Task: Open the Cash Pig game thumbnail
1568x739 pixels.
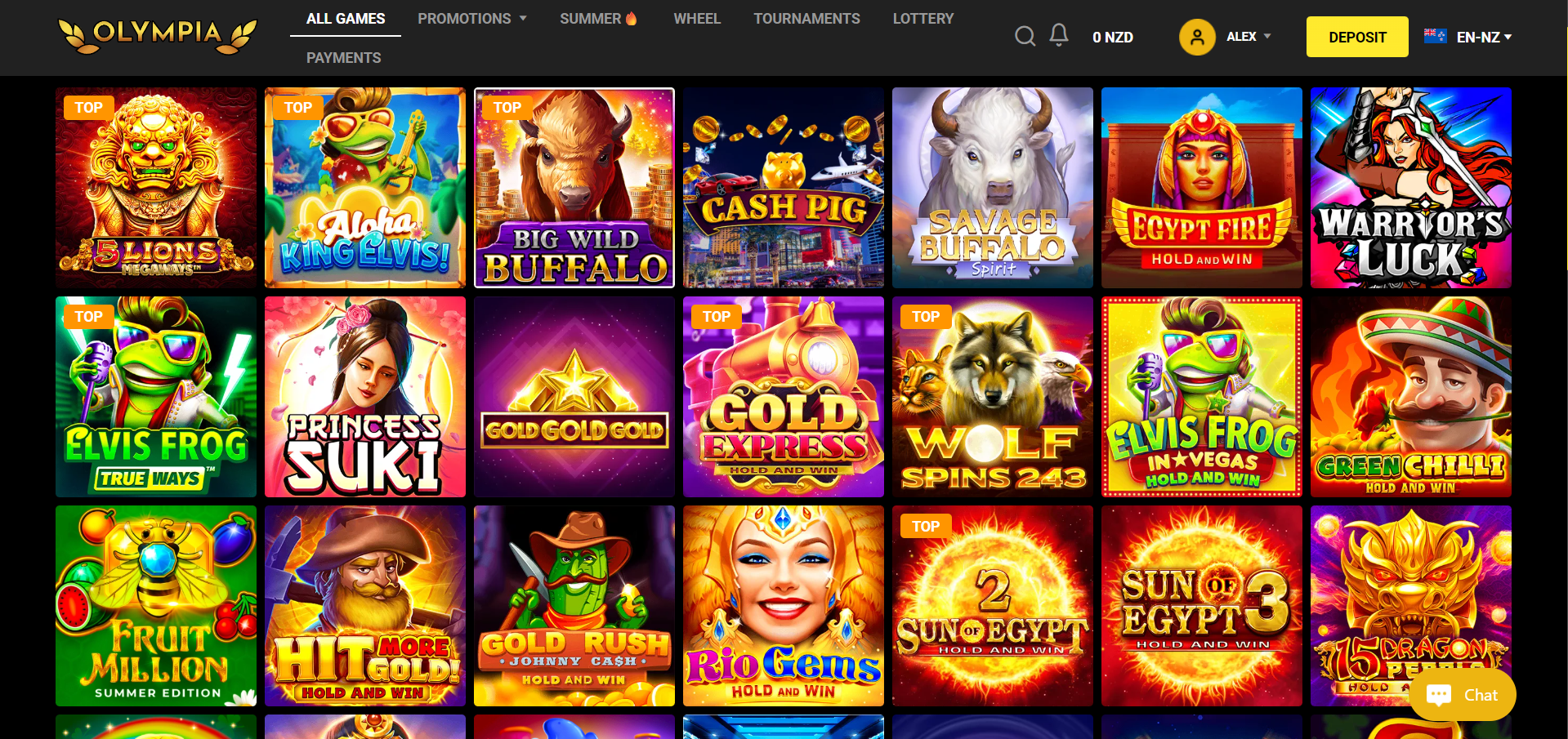Action: (x=784, y=188)
